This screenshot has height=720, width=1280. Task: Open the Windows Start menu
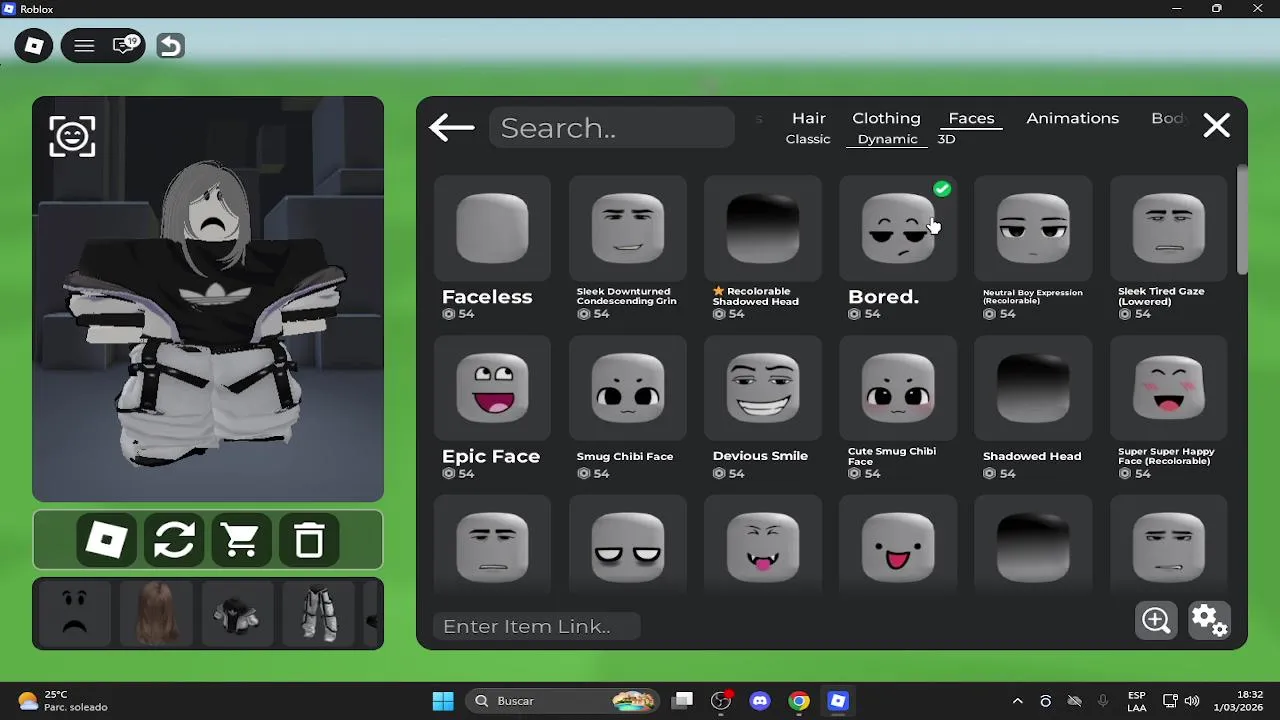pyautogui.click(x=443, y=701)
